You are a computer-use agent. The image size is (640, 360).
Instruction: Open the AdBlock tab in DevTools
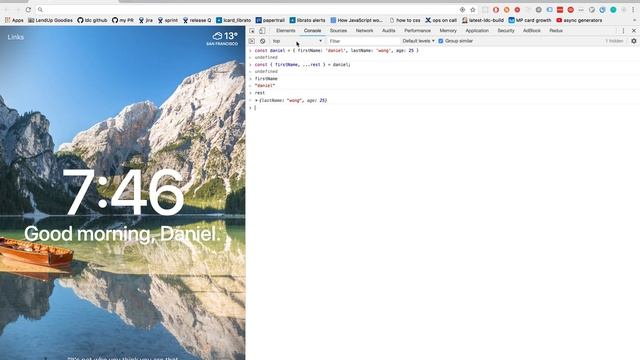(x=531, y=31)
